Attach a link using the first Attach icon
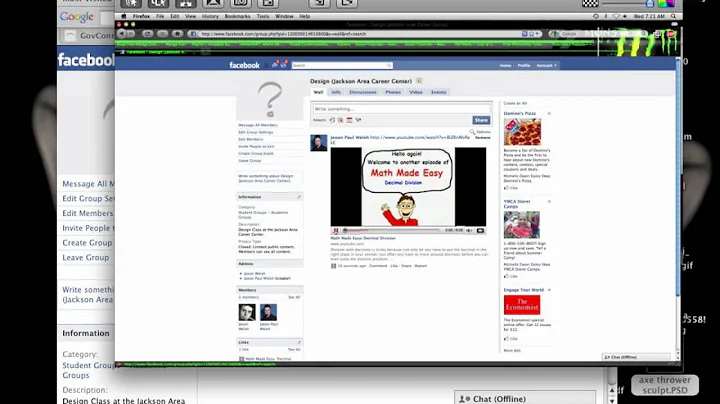720x404 pixels. pos(332,120)
